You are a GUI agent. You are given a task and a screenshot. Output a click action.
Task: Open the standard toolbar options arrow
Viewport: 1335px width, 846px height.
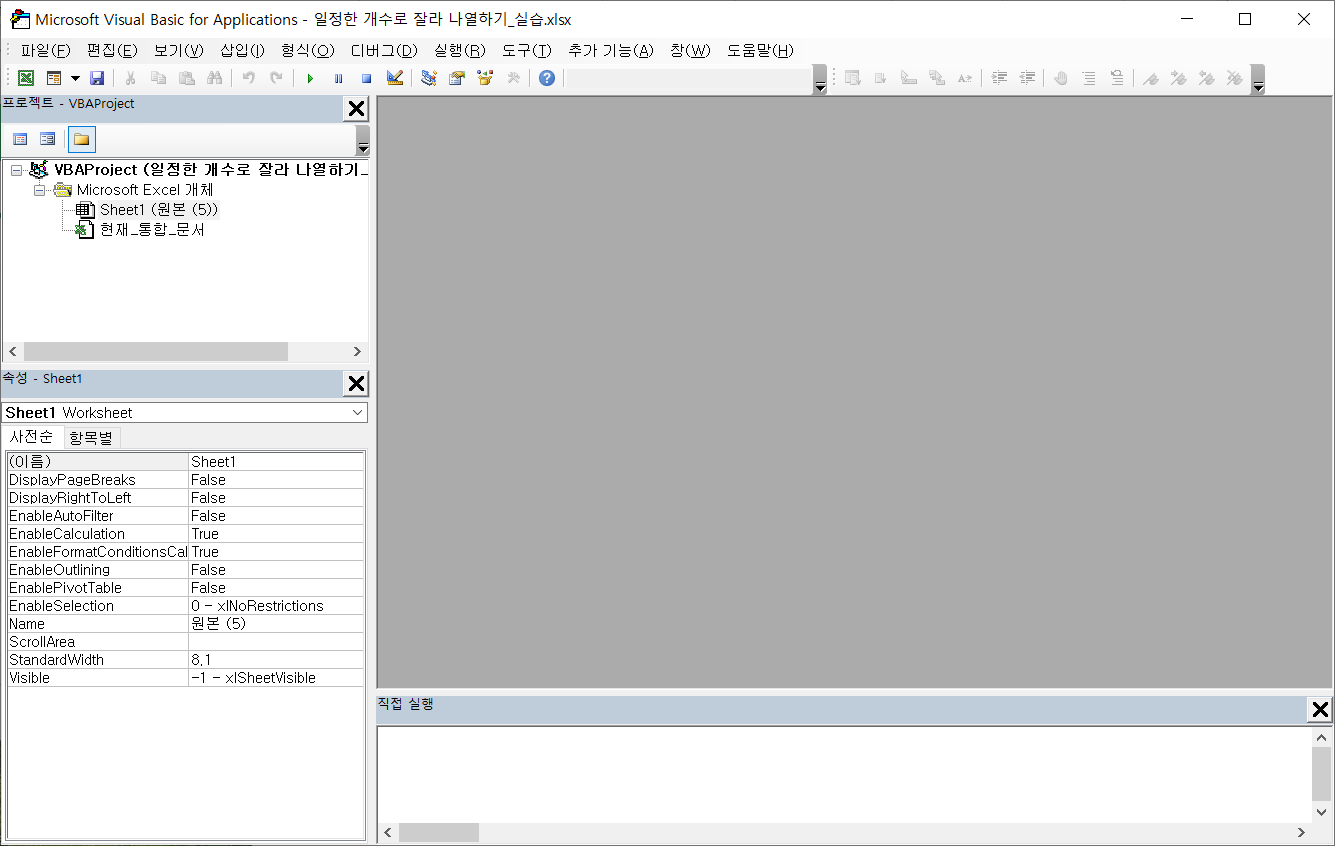pos(820,80)
